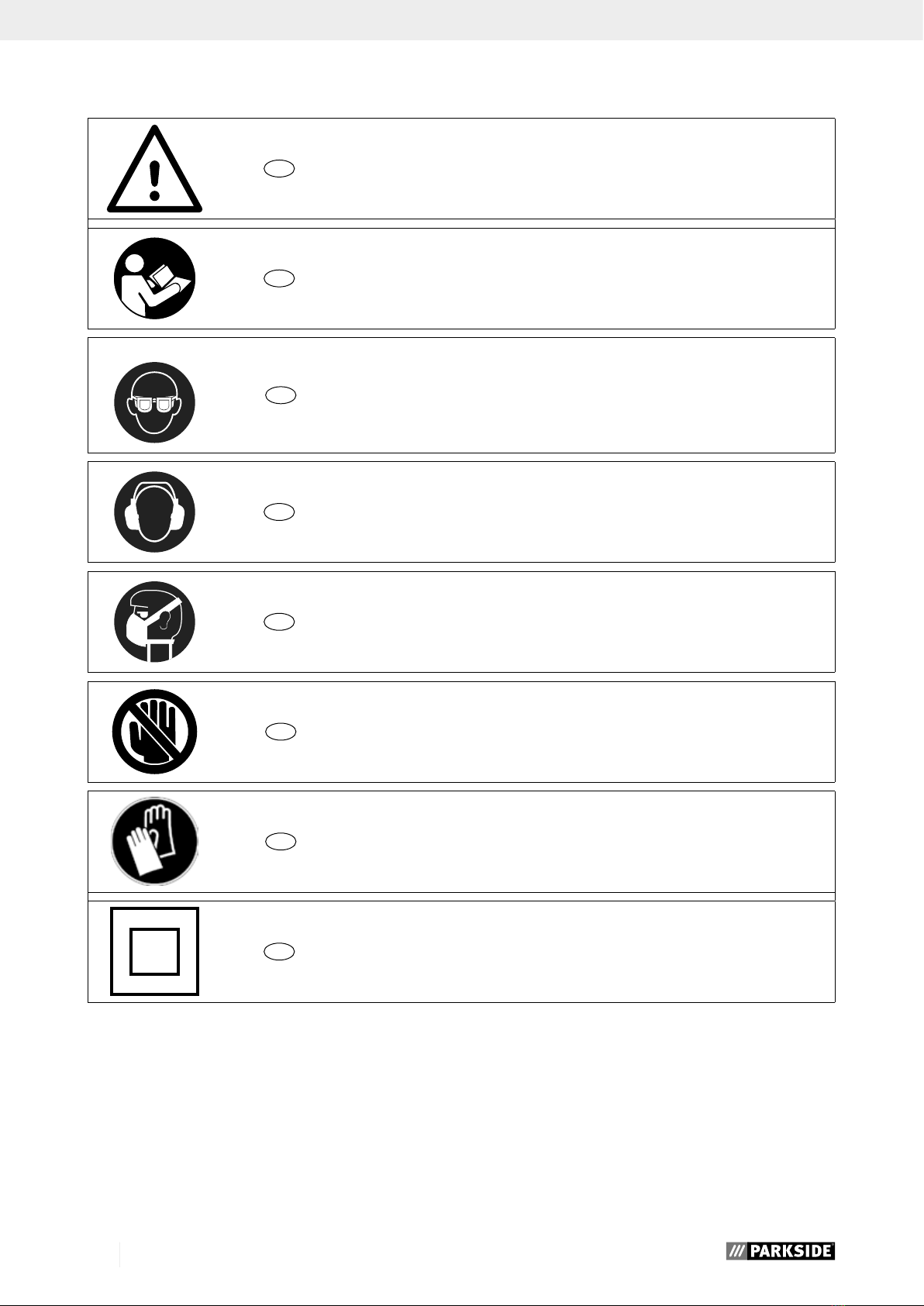Select the oval badge beside the manual icon
Image resolution: width=924 pixels, height=1306 pixels.
[x=279, y=278]
